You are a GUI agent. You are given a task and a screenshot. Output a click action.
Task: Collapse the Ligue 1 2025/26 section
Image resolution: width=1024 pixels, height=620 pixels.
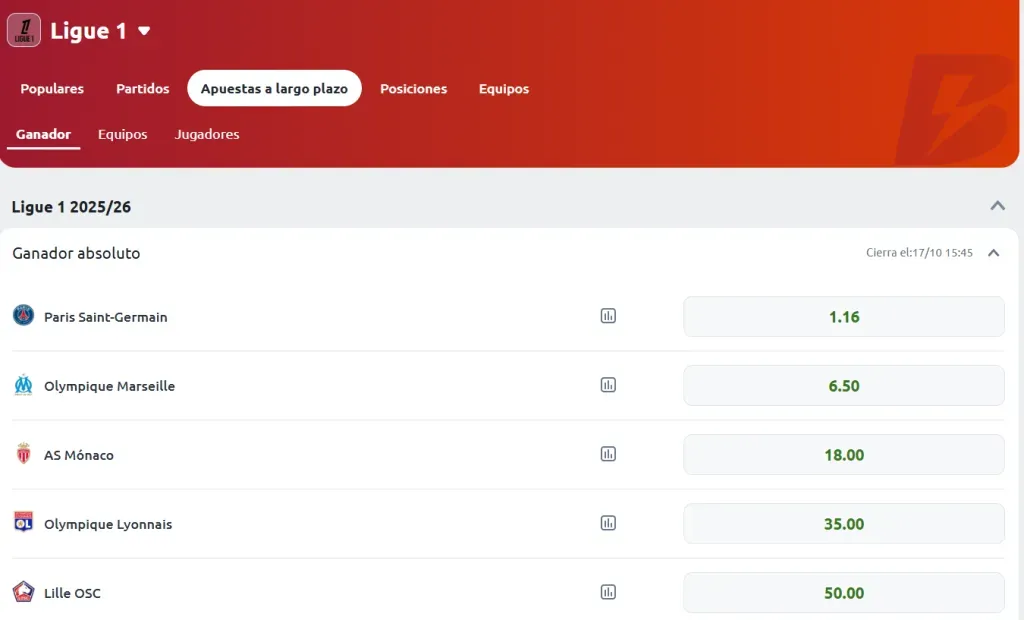(x=997, y=205)
